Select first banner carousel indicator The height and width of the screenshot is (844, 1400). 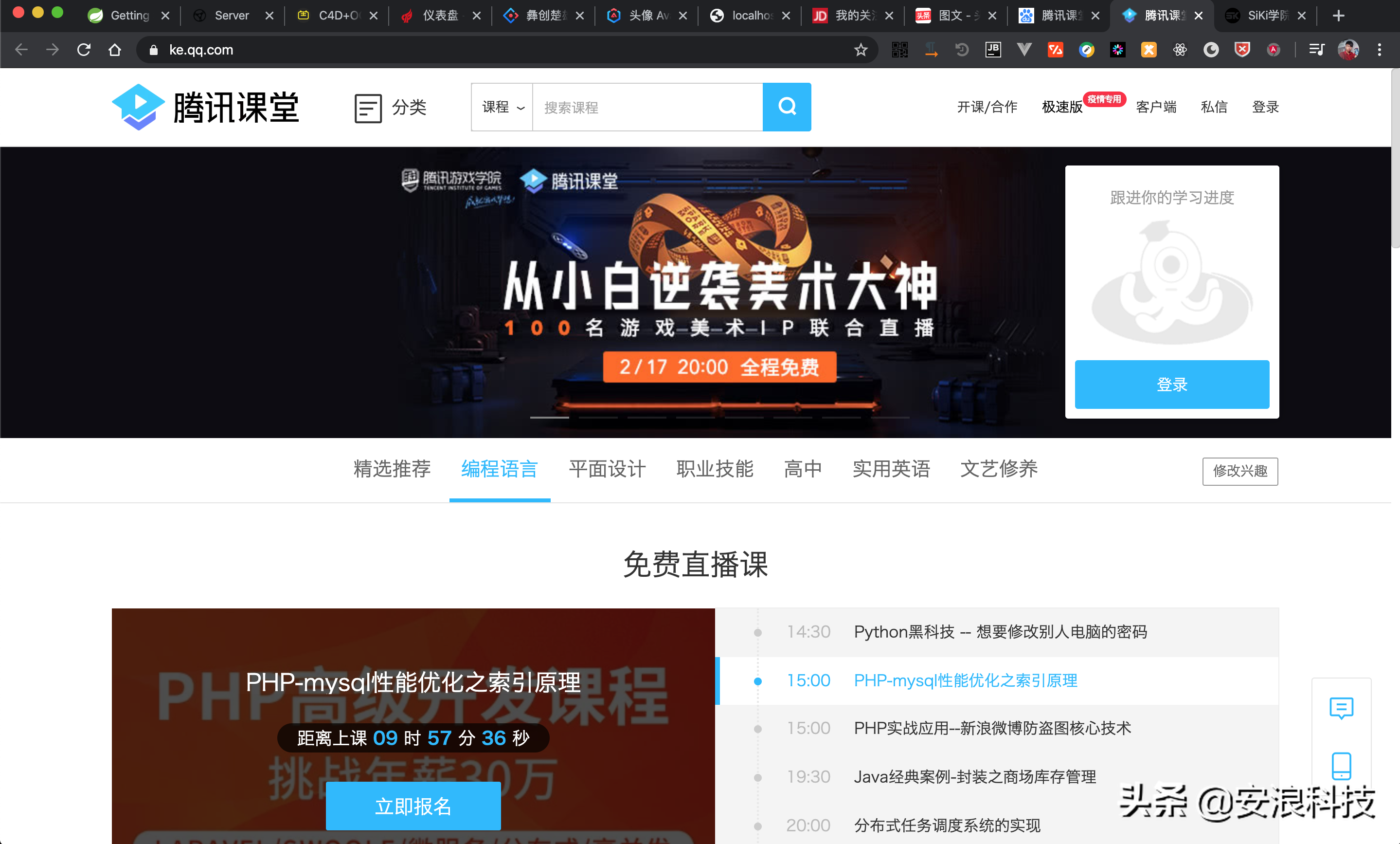549,418
